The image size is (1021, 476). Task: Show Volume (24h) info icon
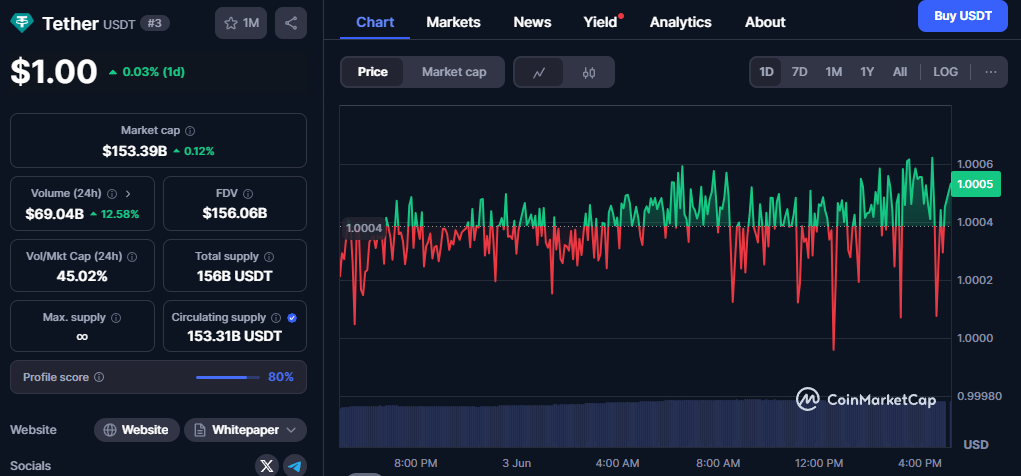(112, 193)
